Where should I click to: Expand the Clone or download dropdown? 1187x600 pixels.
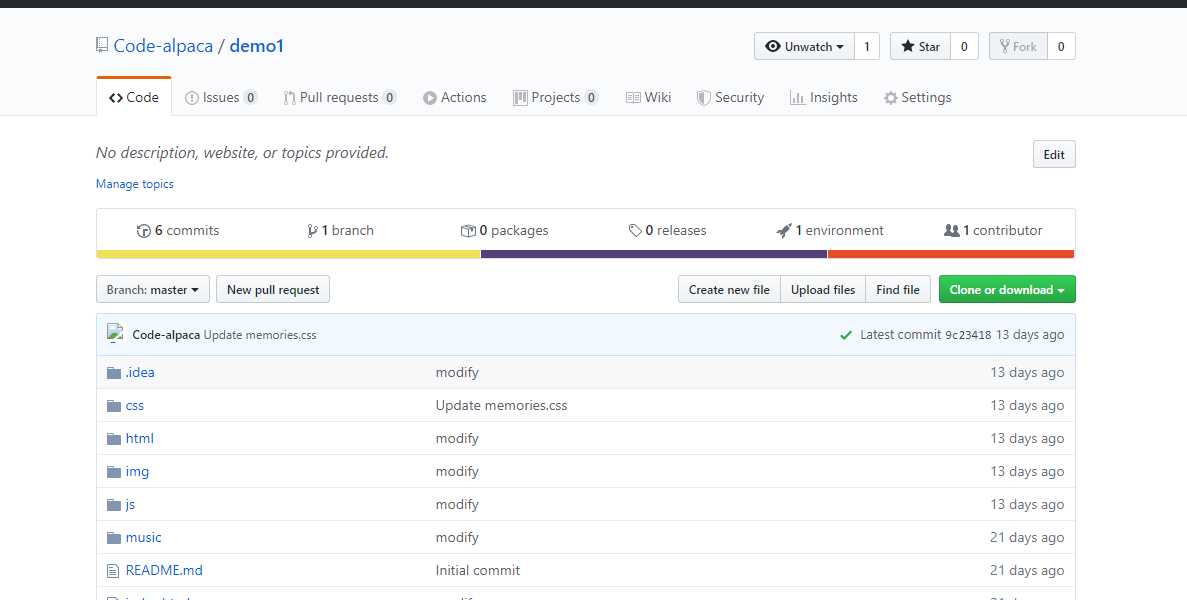(1007, 290)
